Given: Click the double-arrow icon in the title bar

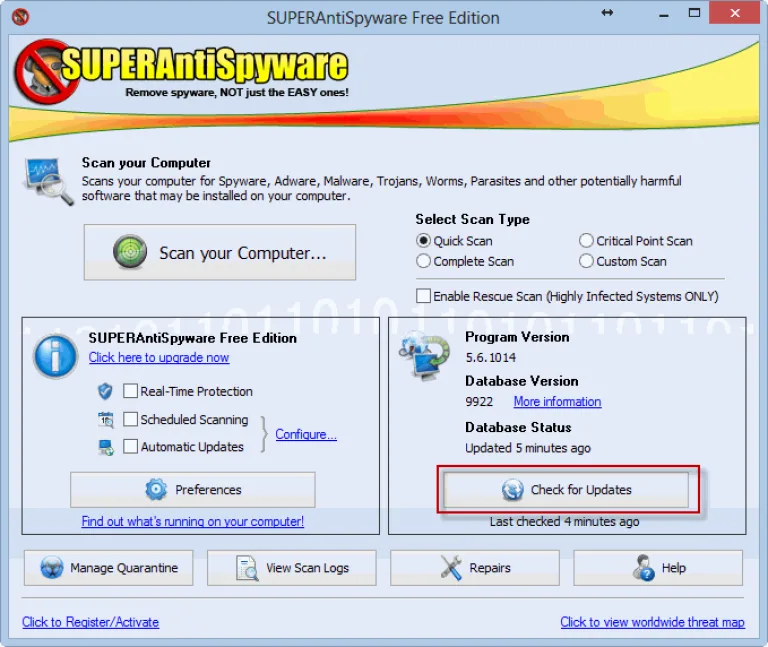Looking at the screenshot, I should click(x=607, y=13).
